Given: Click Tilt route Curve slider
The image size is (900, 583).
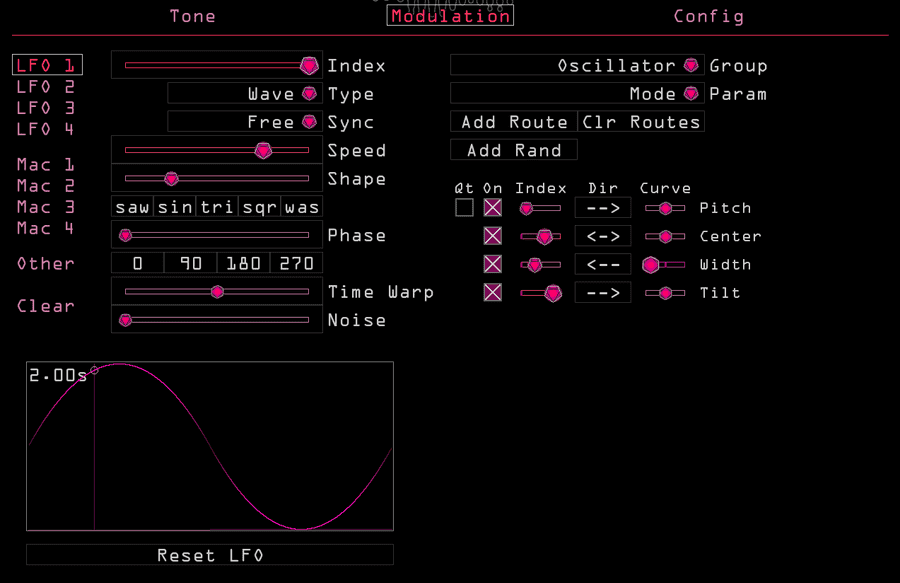Looking at the screenshot, I should (665, 293).
